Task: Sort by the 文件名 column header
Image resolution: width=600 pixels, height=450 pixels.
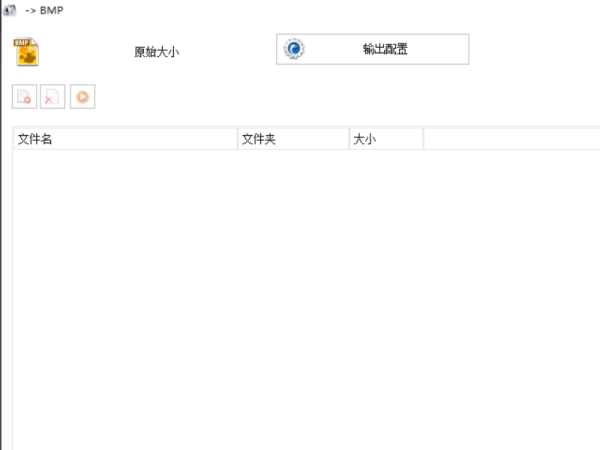Action: [126, 139]
